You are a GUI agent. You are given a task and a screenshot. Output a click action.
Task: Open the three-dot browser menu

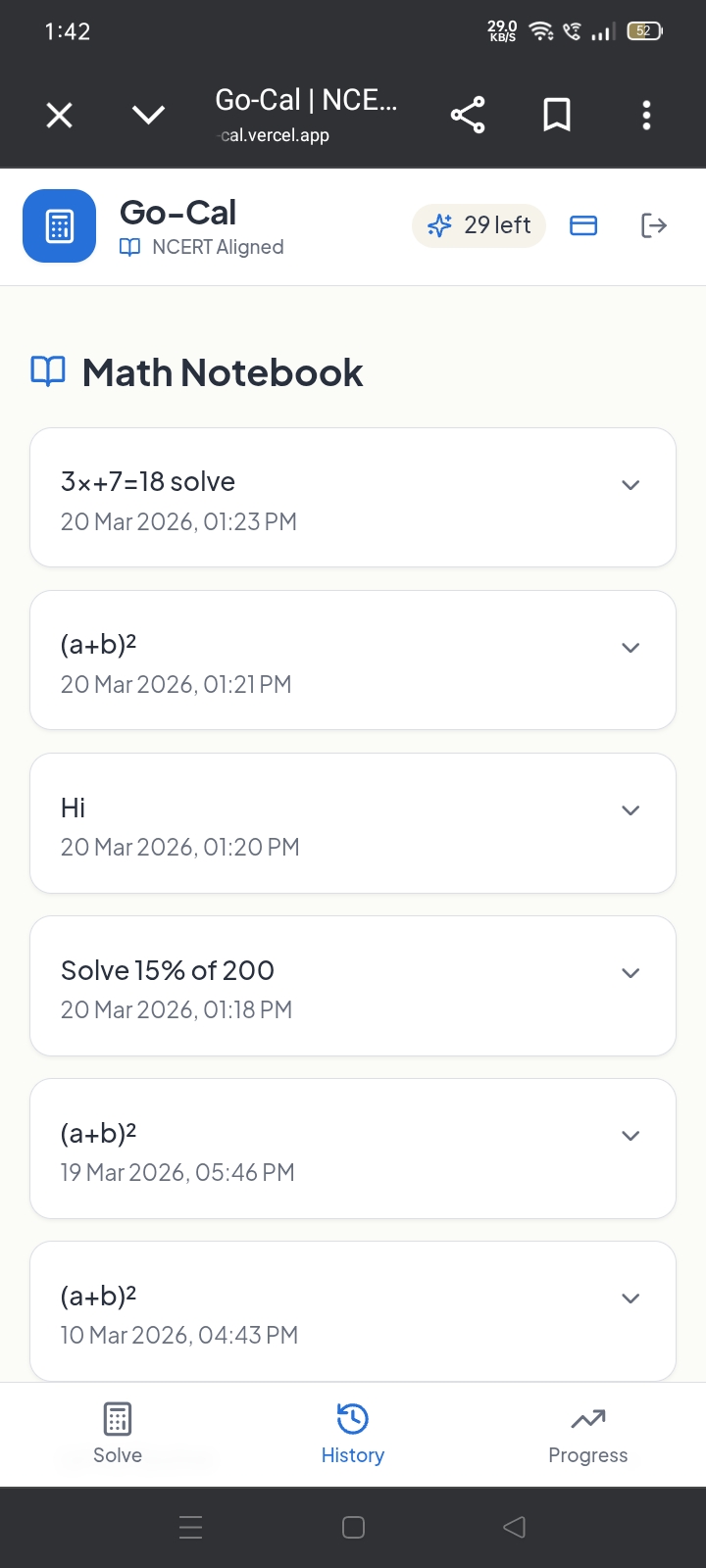click(x=646, y=116)
